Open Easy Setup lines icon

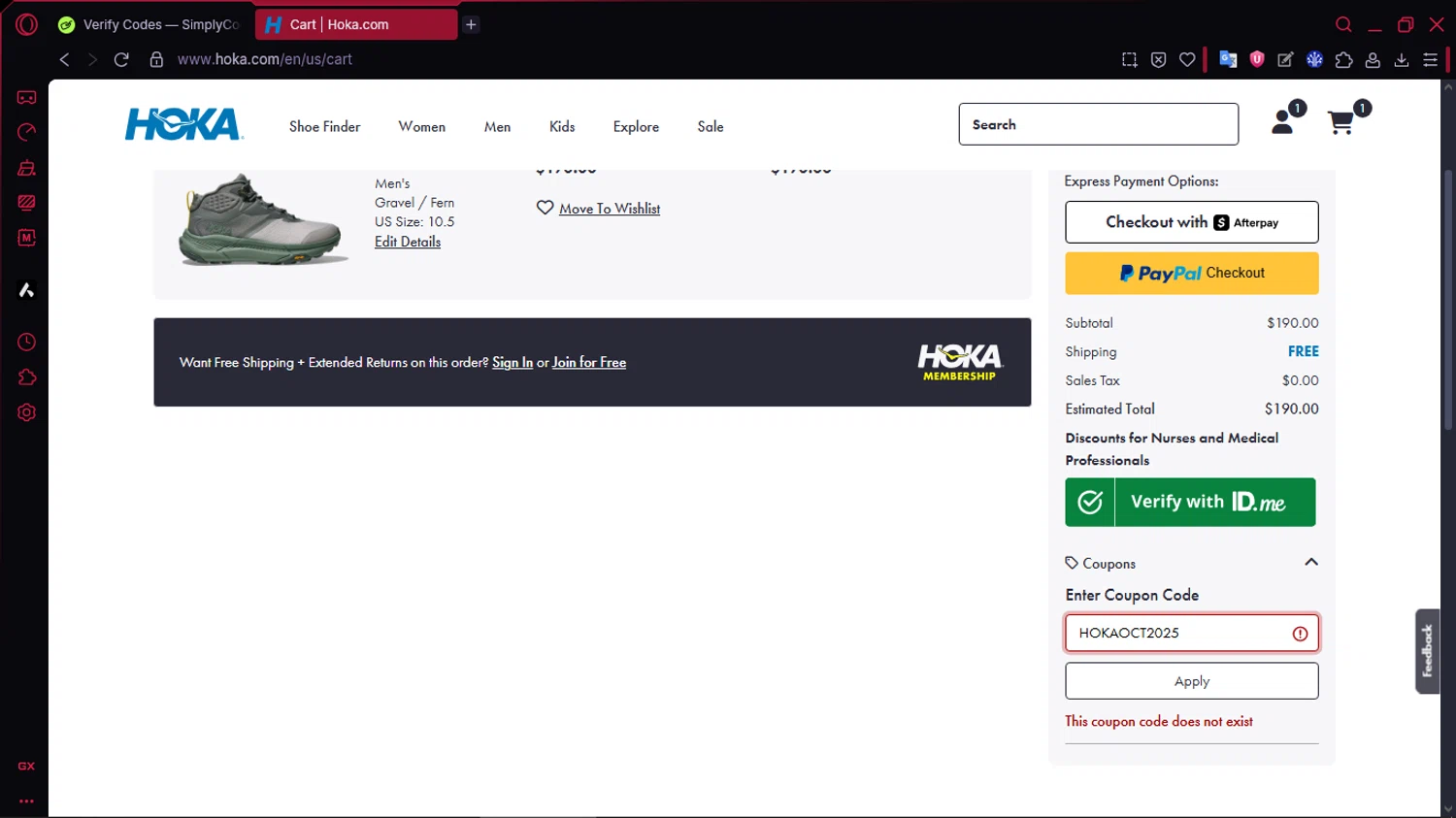coord(1431,59)
